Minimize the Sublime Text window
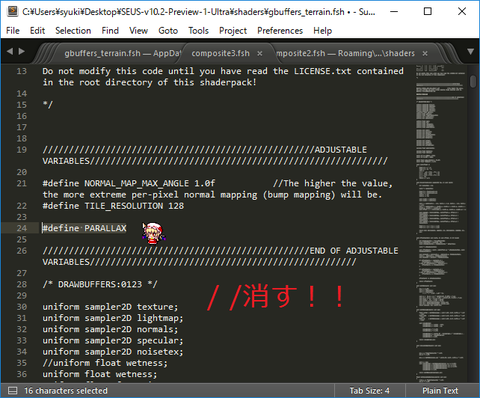Image resolution: width=480 pixels, height=398 pixels. 394,11
